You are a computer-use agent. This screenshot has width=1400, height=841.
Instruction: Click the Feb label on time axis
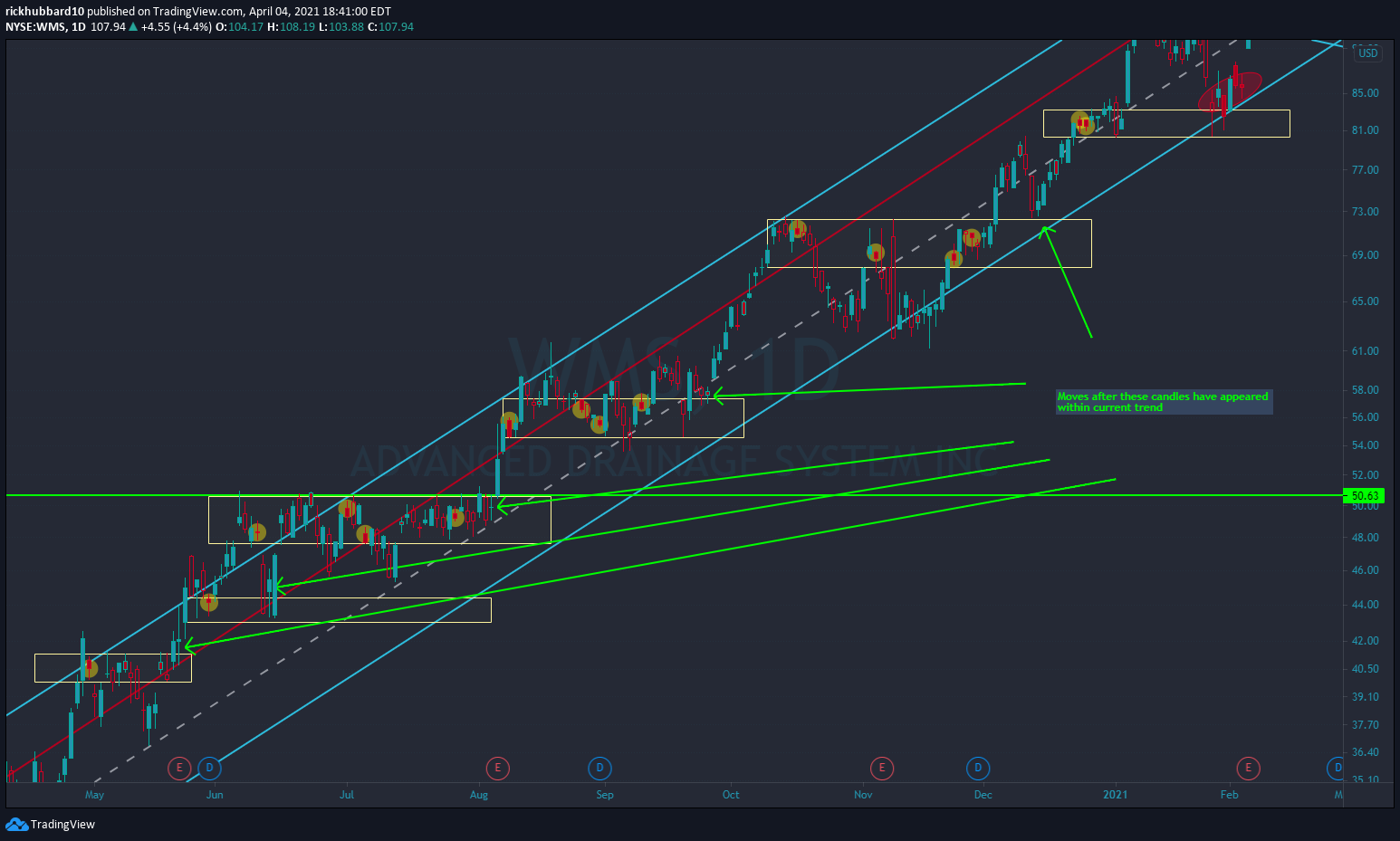1229,795
